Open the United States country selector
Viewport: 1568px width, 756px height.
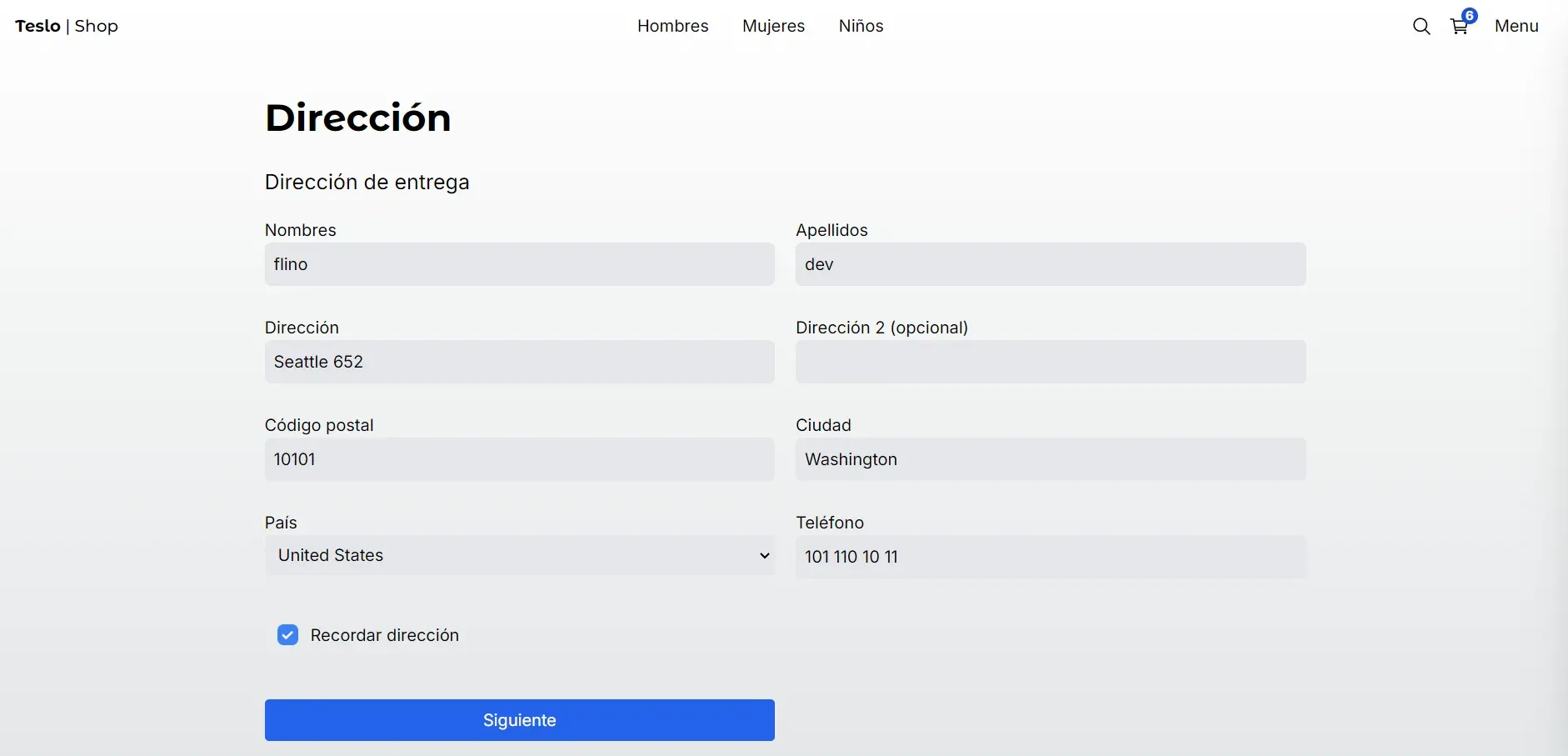tap(520, 555)
